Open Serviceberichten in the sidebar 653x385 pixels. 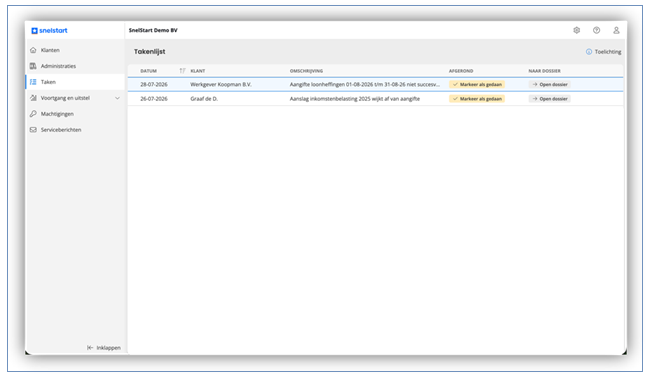click(x=75, y=130)
